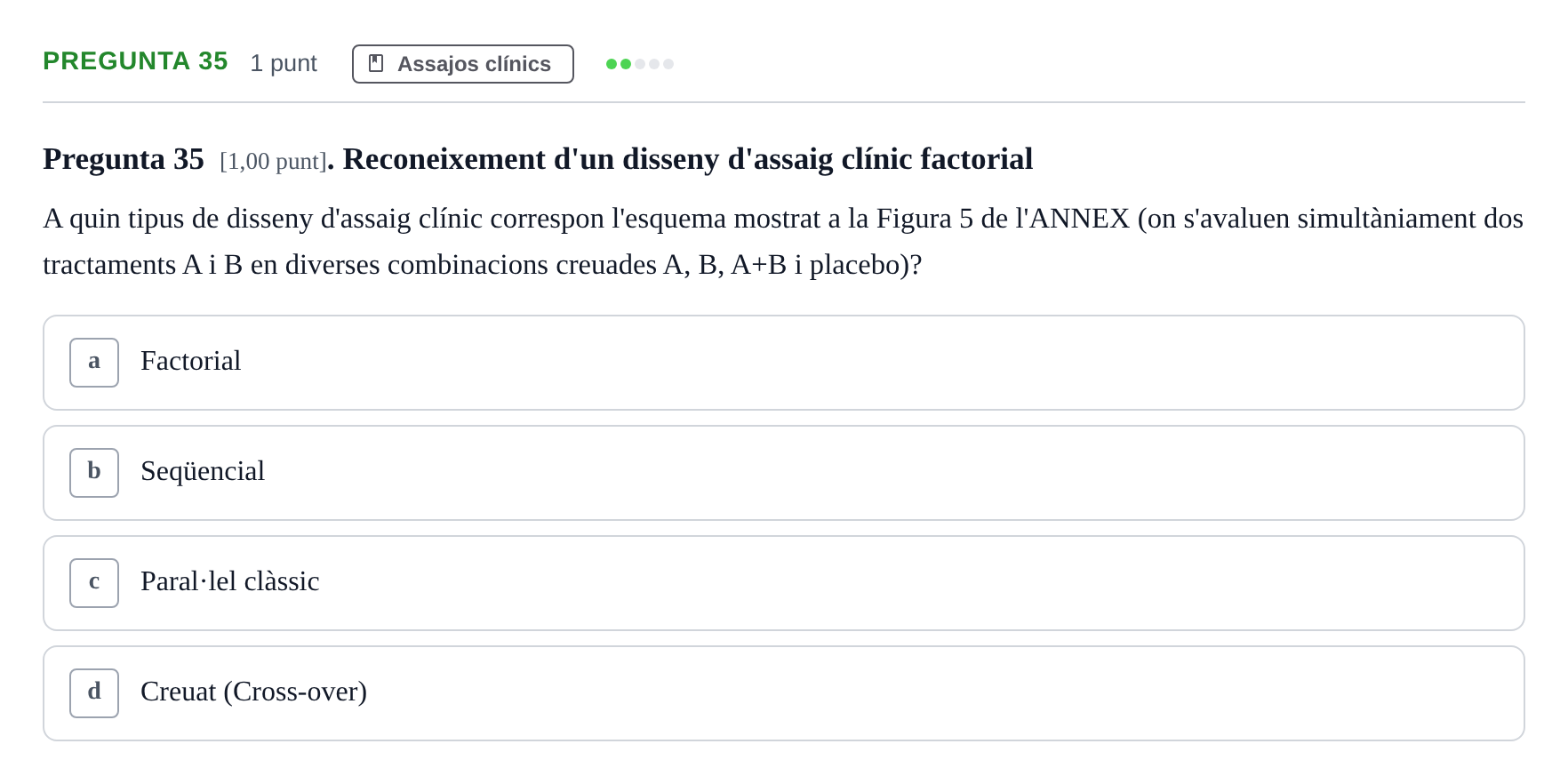The image size is (1568, 784).
Task: Click the first green difficulty dot
Action: (612, 64)
